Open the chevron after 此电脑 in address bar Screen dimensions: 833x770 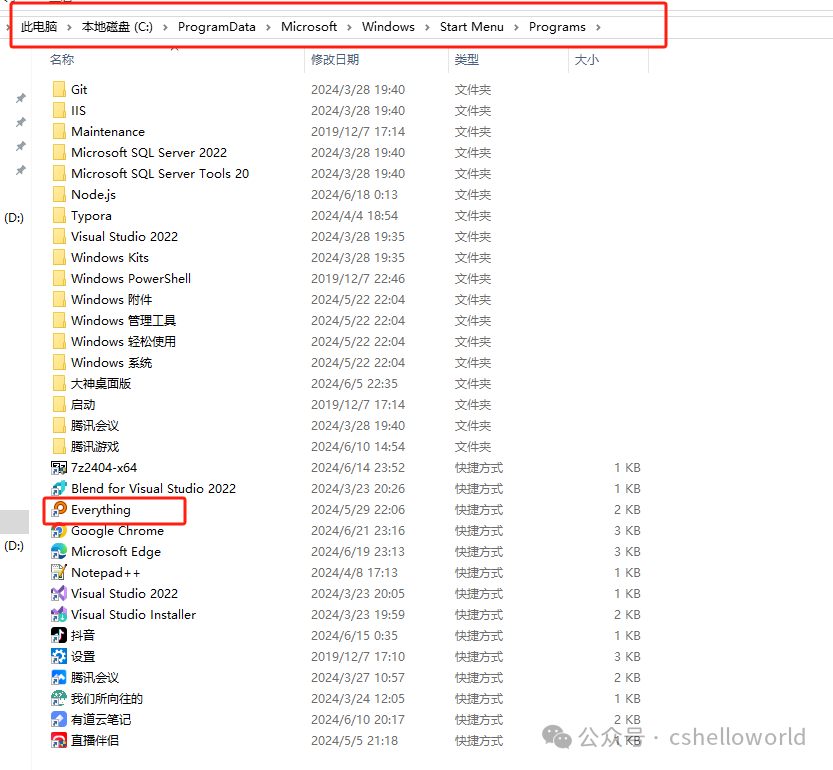point(69,27)
